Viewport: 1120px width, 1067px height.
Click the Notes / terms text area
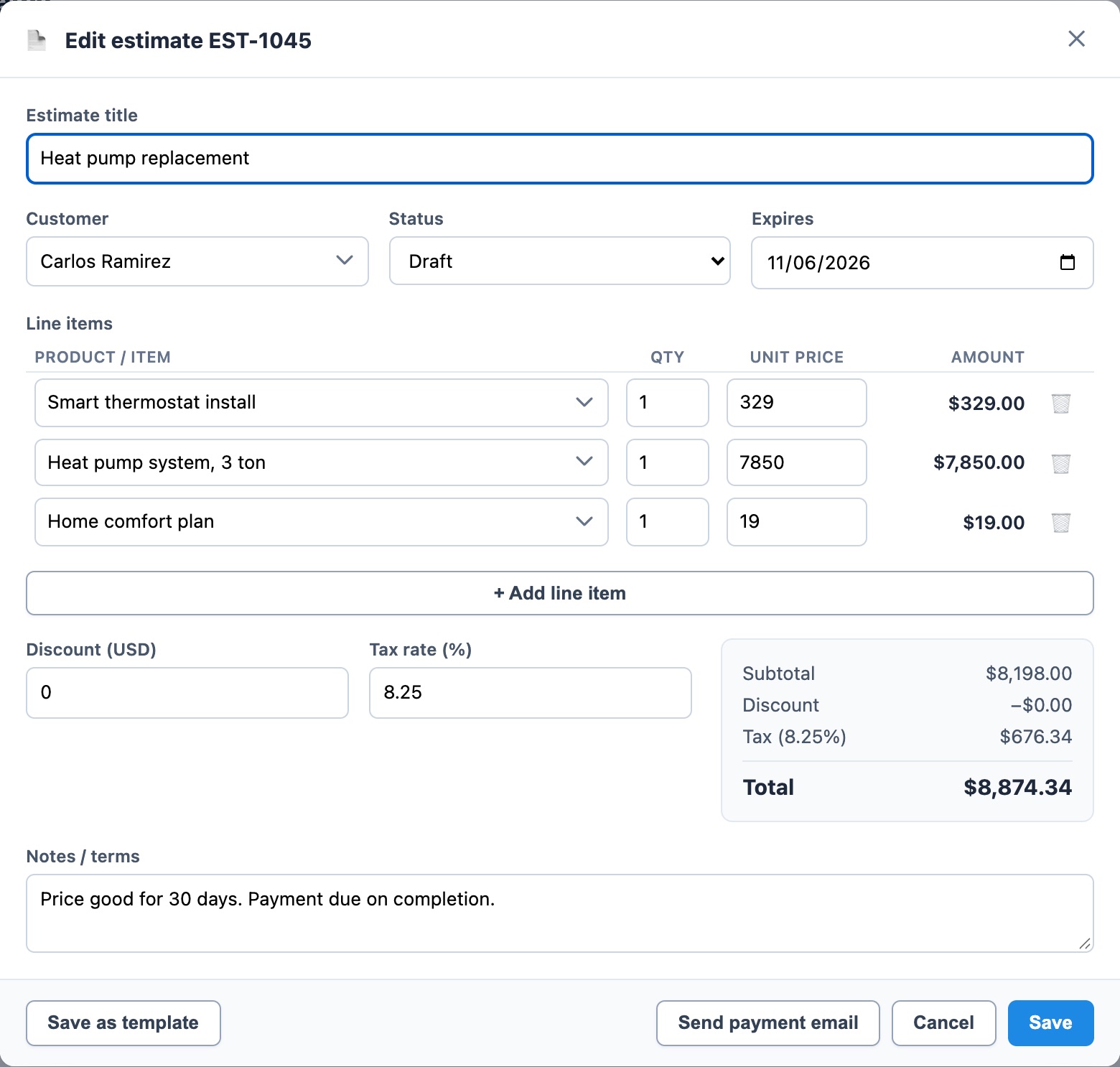point(560,913)
